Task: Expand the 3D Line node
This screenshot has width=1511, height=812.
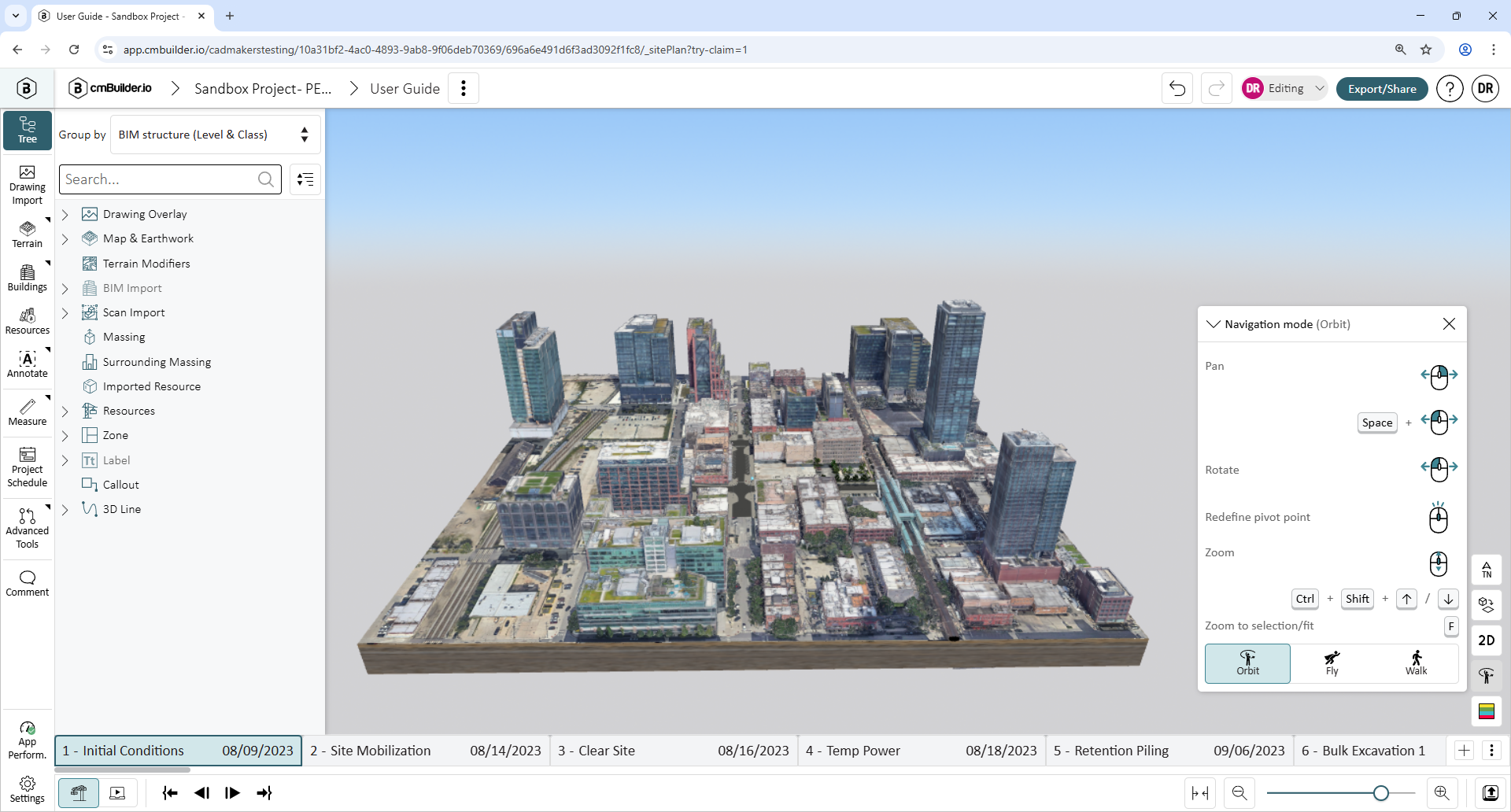Action: [x=65, y=509]
